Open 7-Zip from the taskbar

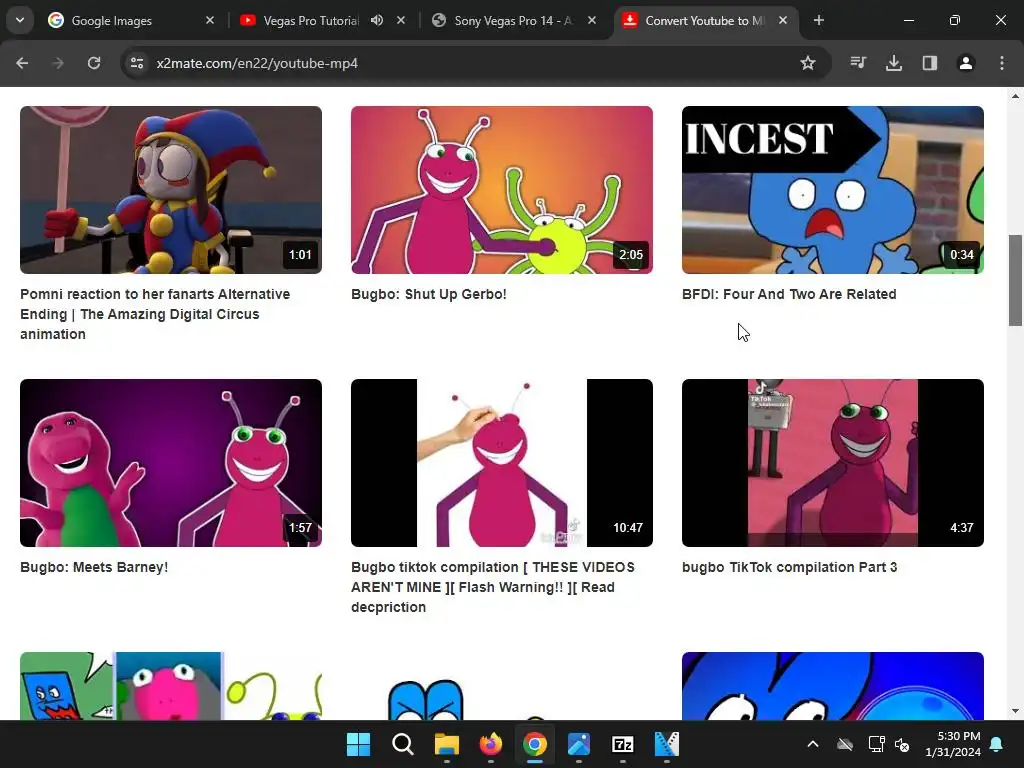[622, 744]
